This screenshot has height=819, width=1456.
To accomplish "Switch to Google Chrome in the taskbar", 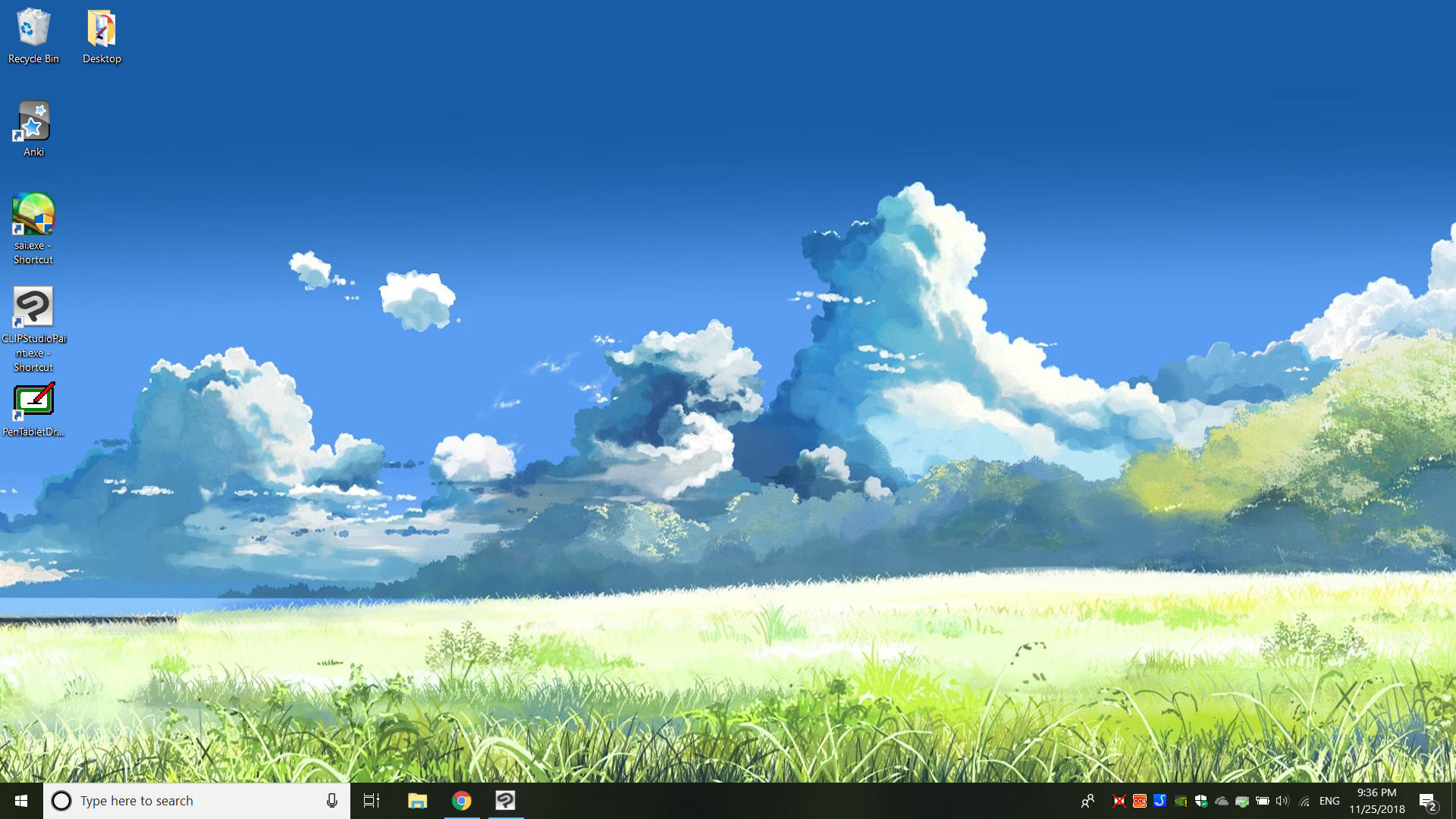I will point(462,801).
